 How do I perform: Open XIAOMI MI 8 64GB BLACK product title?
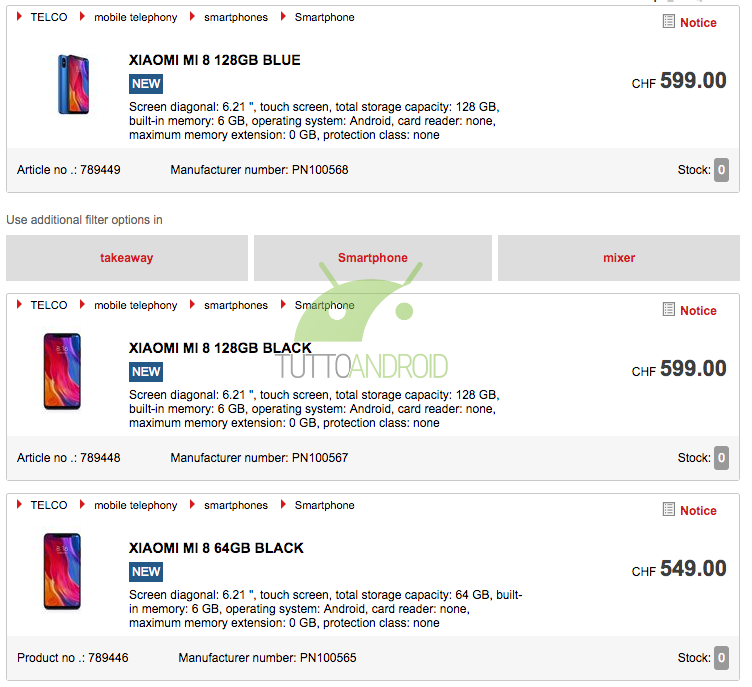click(x=216, y=548)
